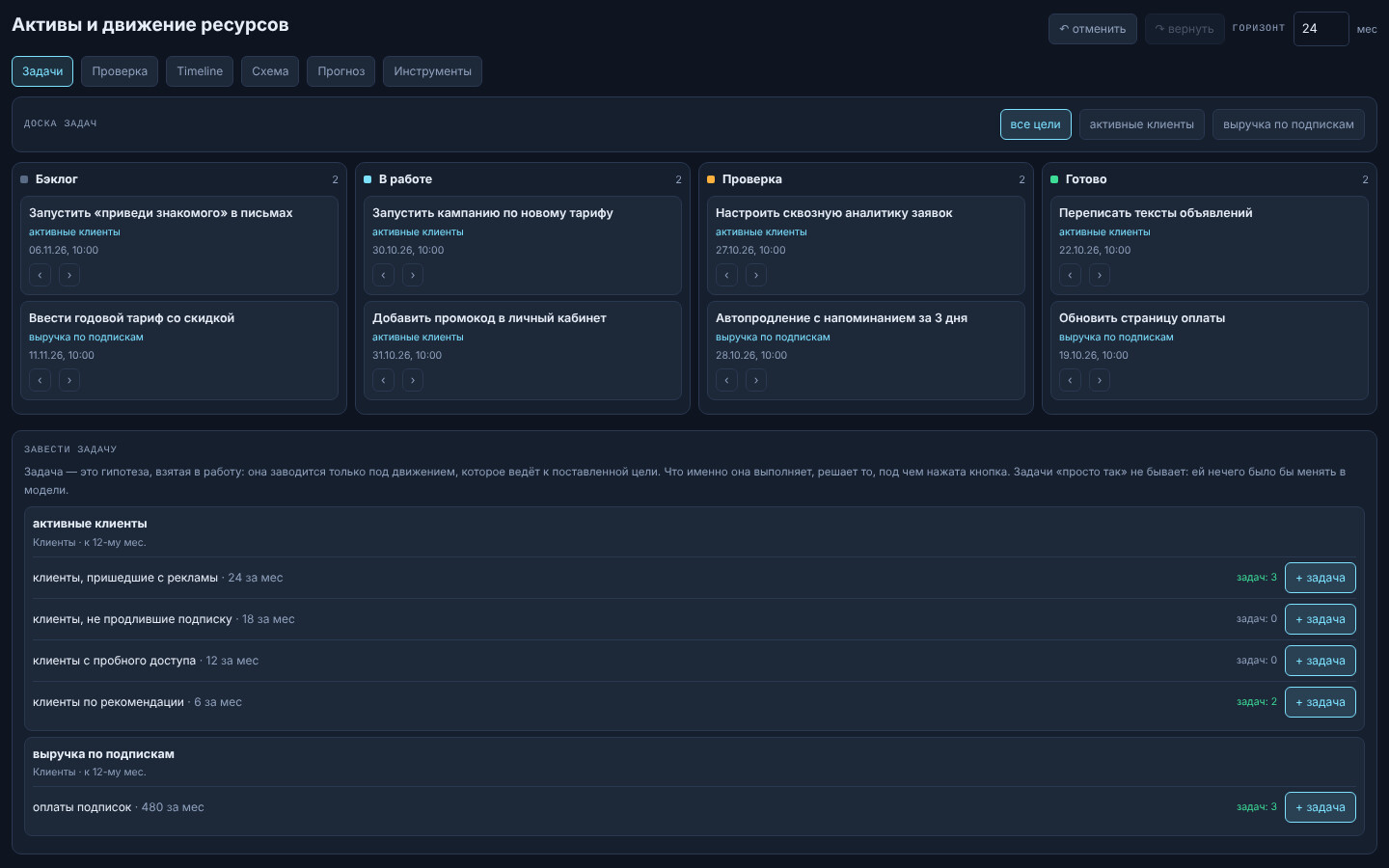Screen dimensions: 1389x868
Task: Add task for «клиенты, пришедшие с рекламы»
Action: (1320, 578)
